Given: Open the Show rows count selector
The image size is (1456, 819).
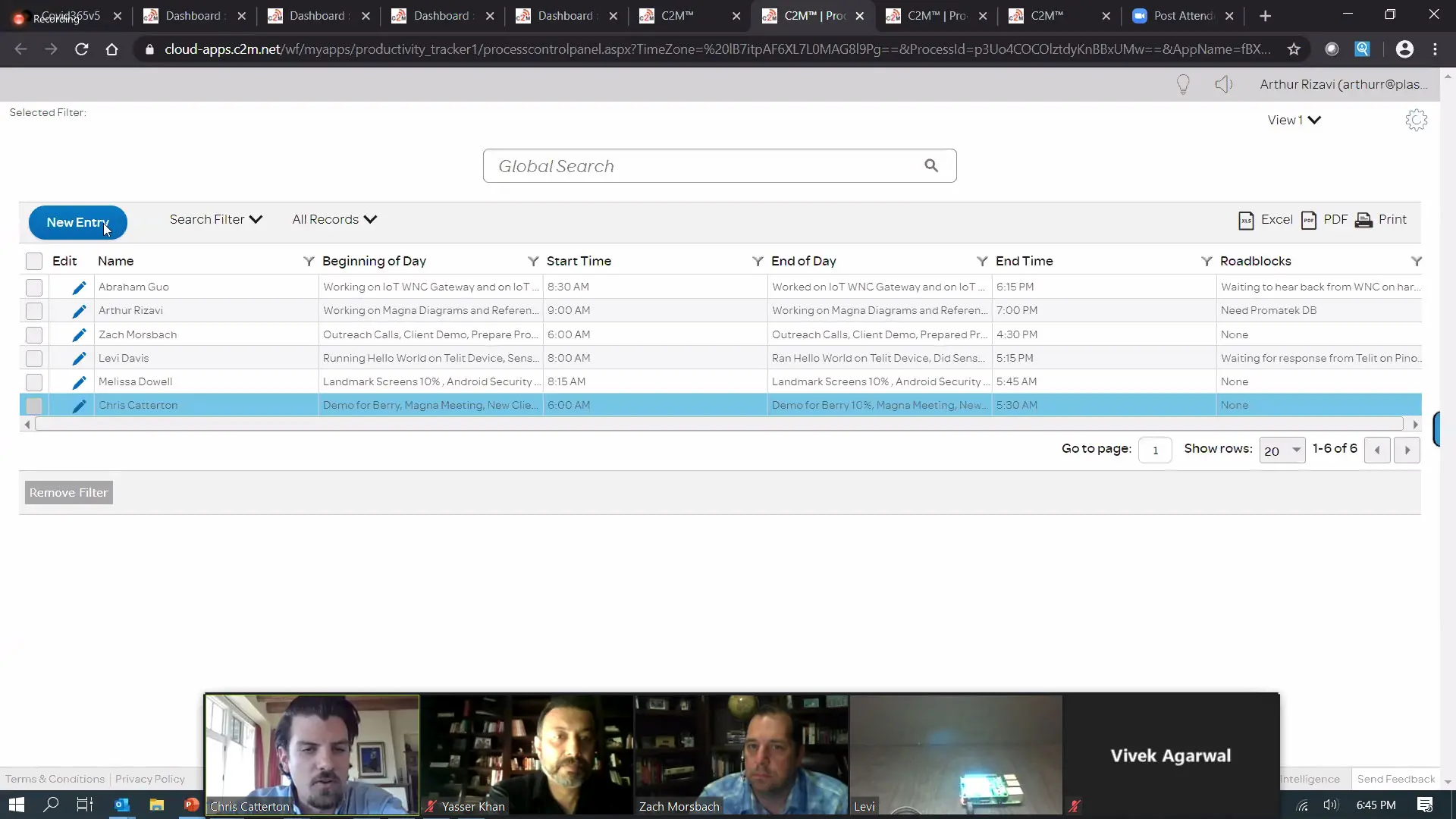Looking at the screenshot, I should 1282,450.
